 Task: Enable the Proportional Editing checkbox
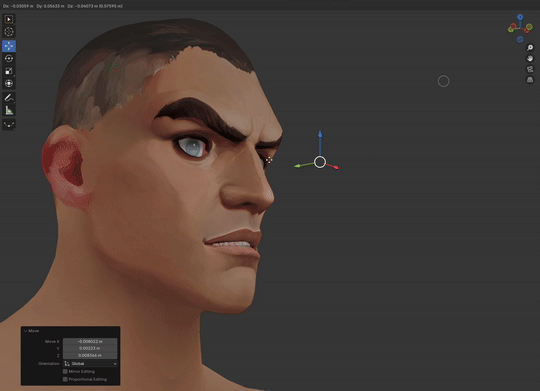65,379
